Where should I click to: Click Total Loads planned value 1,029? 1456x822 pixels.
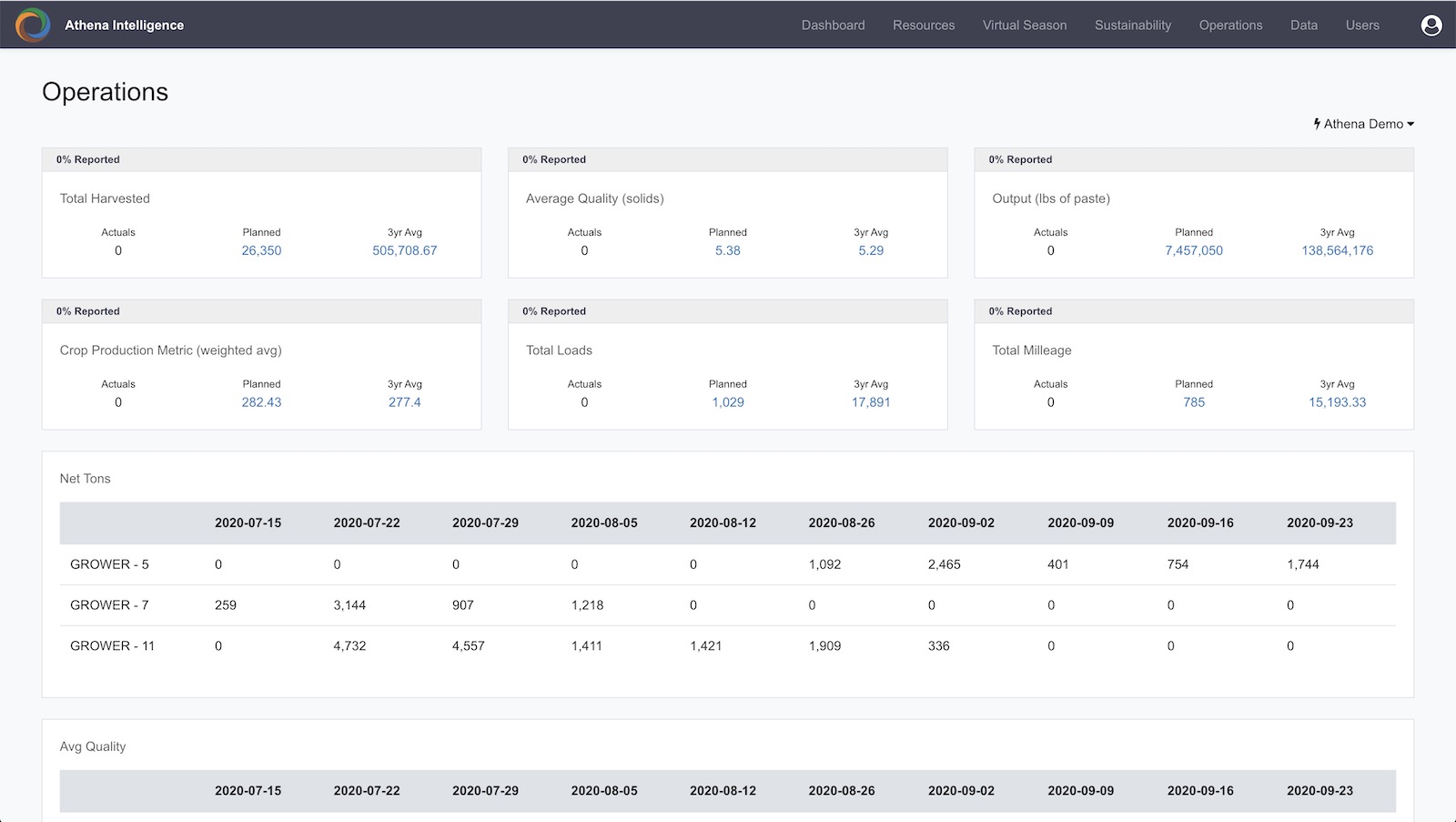728,402
